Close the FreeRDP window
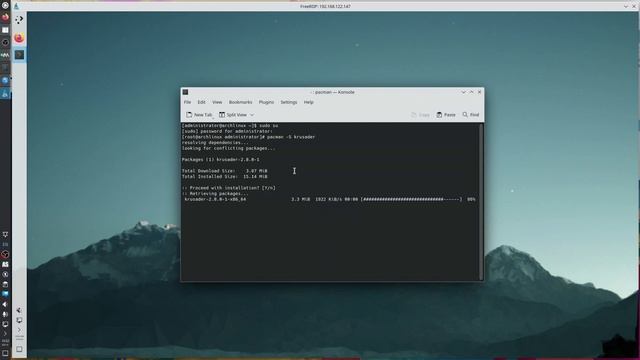 634,7
